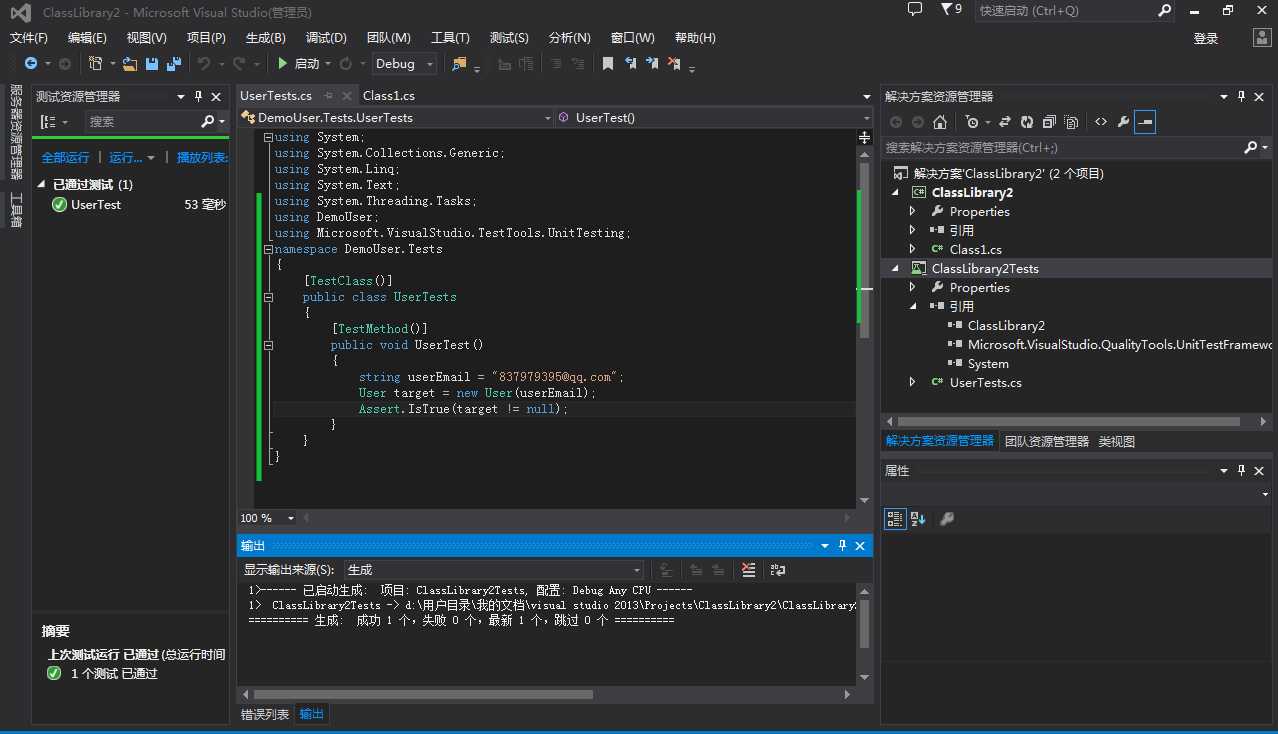
Task: Navigate backward with the blue arrow icon
Action: [x=31, y=64]
